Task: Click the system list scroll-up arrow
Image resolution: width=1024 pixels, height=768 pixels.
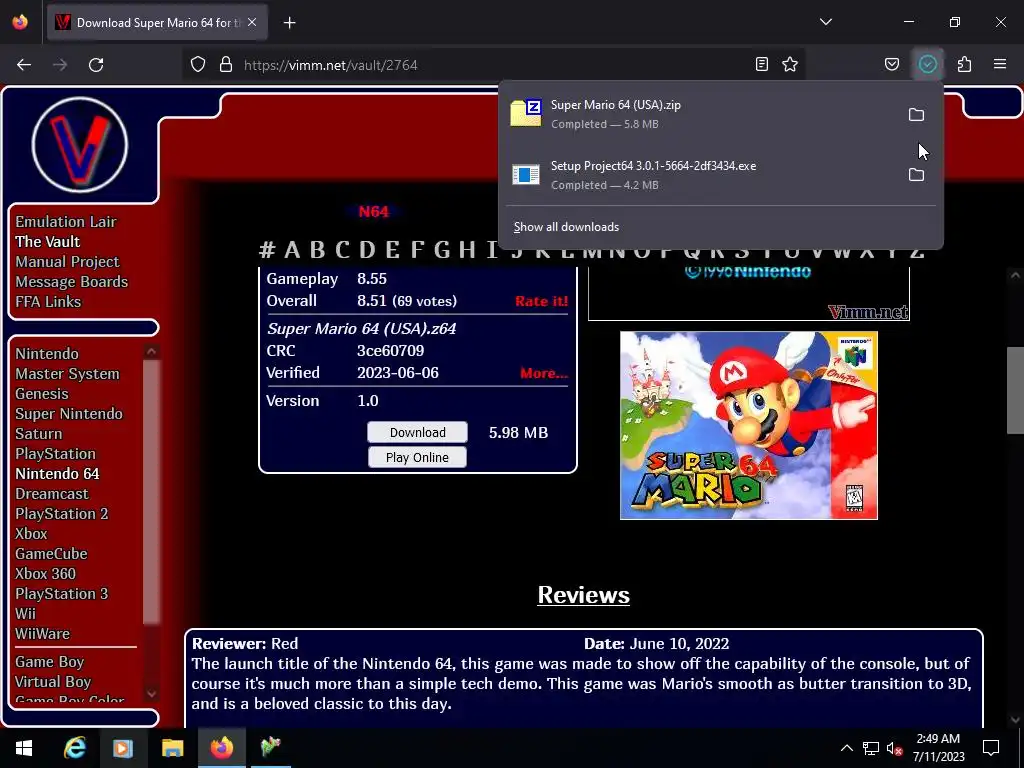Action: tap(152, 351)
